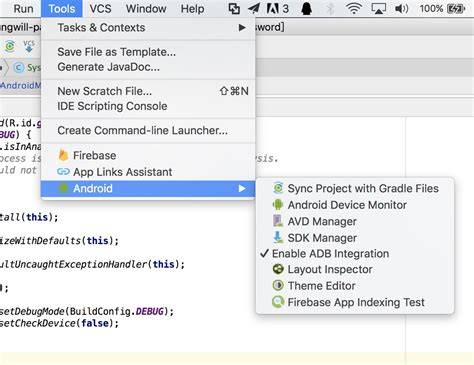474x365 pixels.
Task: Click the Theme Editor icon
Action: [x=278, y=285]
